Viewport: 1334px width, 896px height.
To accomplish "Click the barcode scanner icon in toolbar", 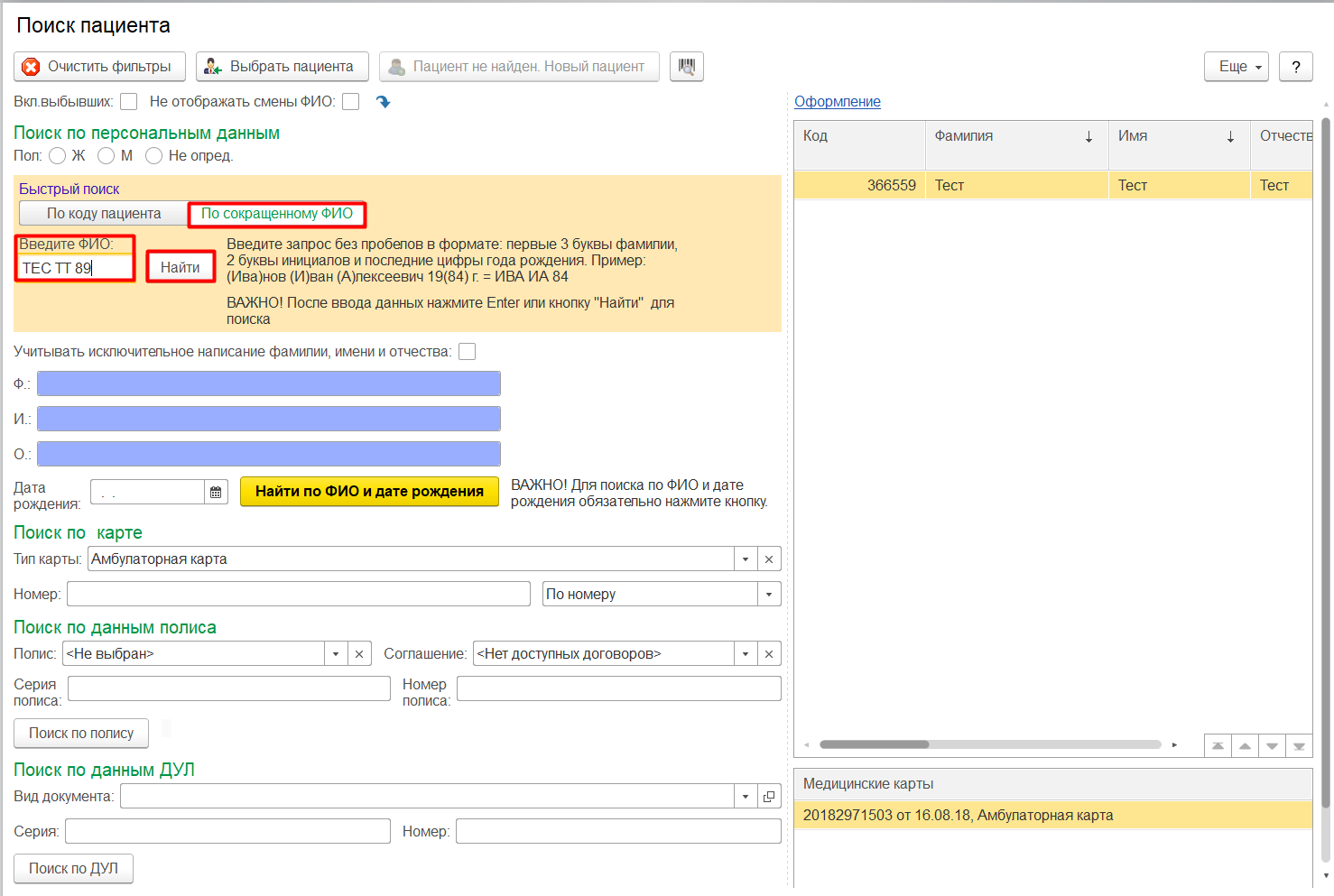I will pos(687,67).
